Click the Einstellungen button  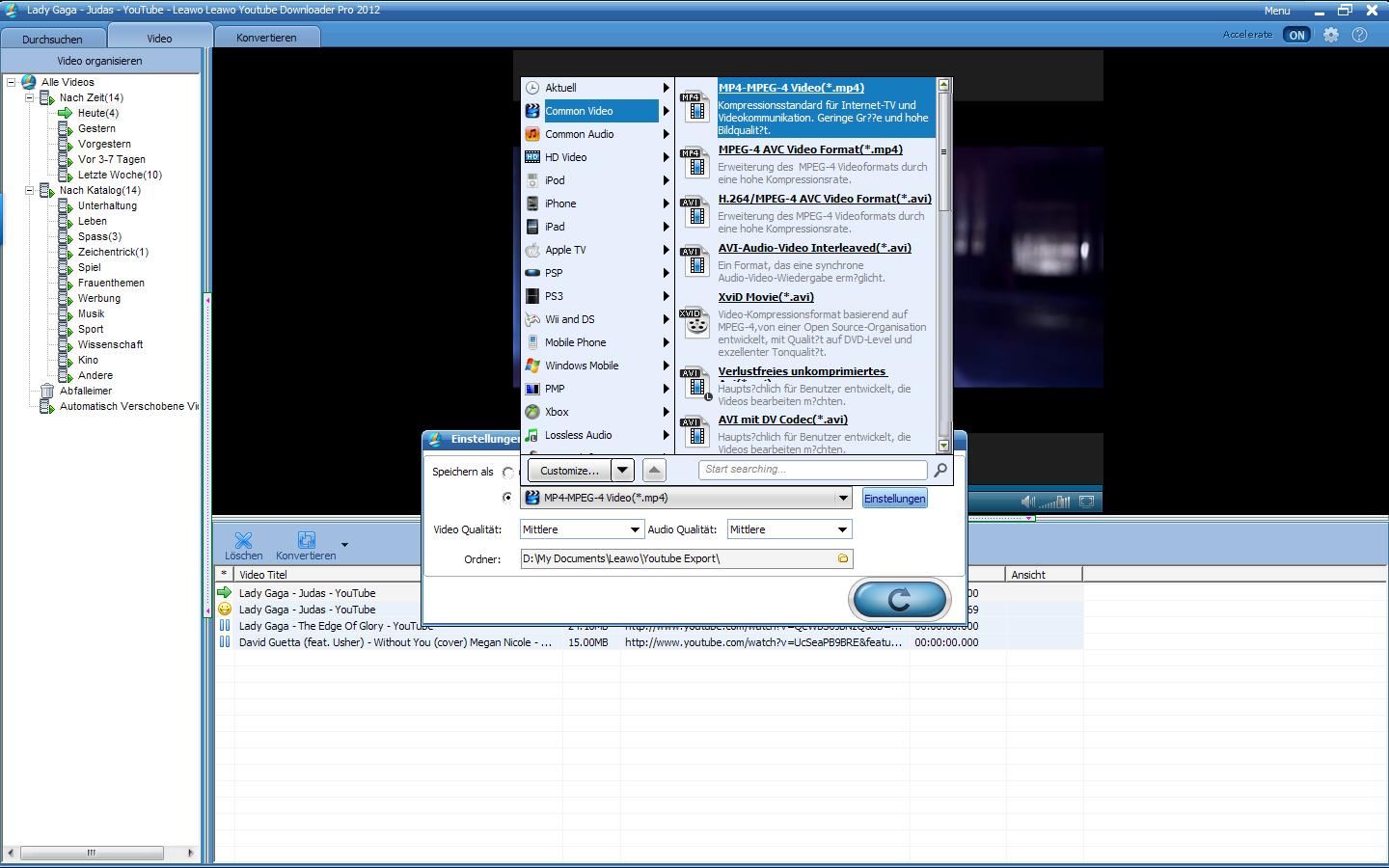tap(894, 499)
